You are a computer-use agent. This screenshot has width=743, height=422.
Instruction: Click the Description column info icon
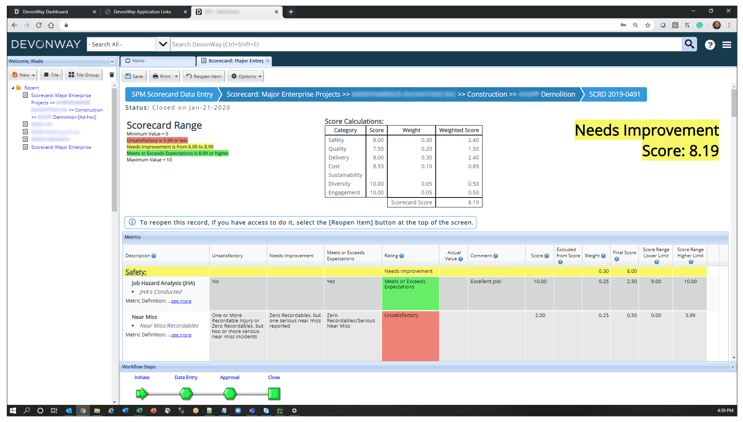[154, 256]
